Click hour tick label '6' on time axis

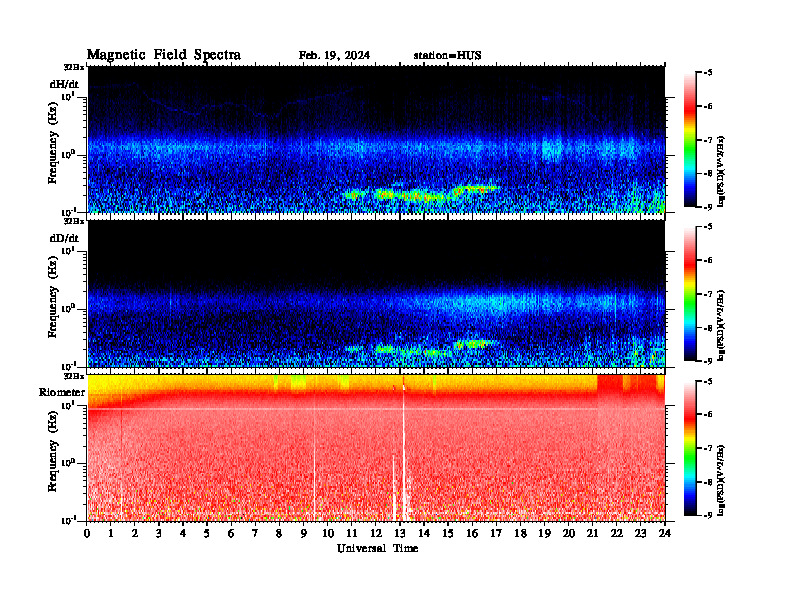tap(231, 533)
